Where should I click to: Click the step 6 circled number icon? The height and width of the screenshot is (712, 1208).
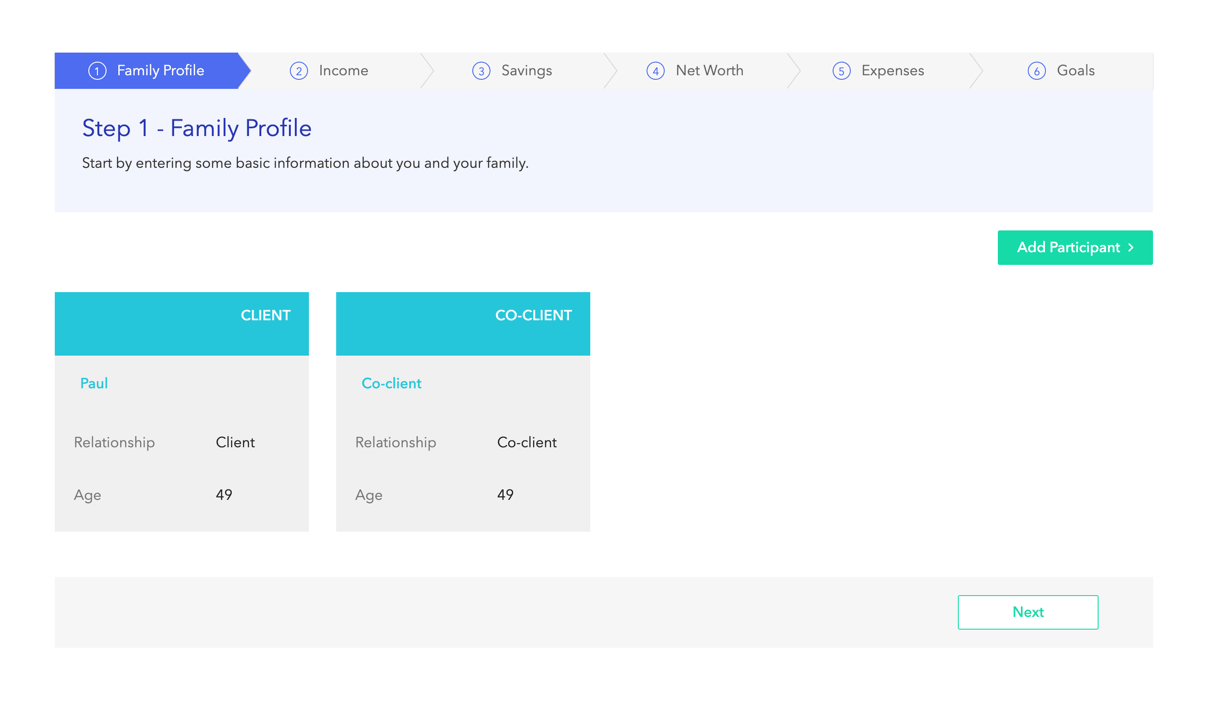tap(1037, 71)
